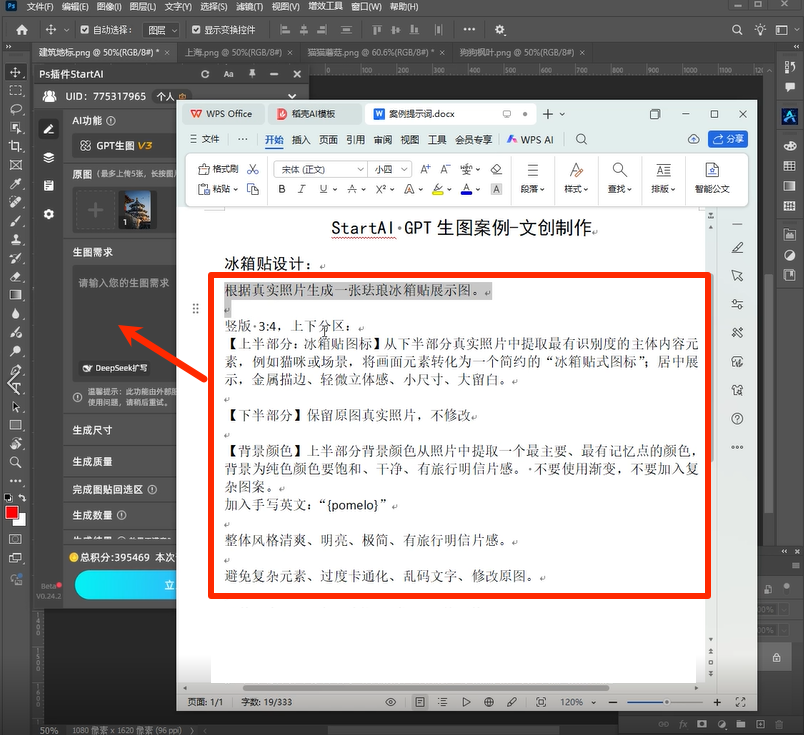This screenshot has width=804, height=735.
Task: Open Photoshop 图层(L) menu
Action: click(x=143, y=7)
